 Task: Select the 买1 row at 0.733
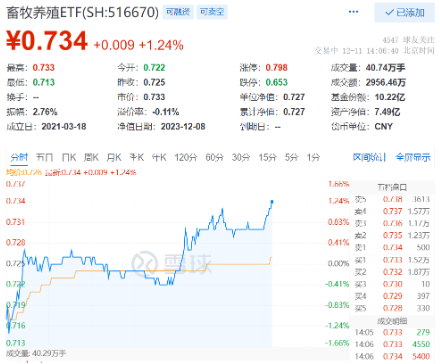(392, 260)
